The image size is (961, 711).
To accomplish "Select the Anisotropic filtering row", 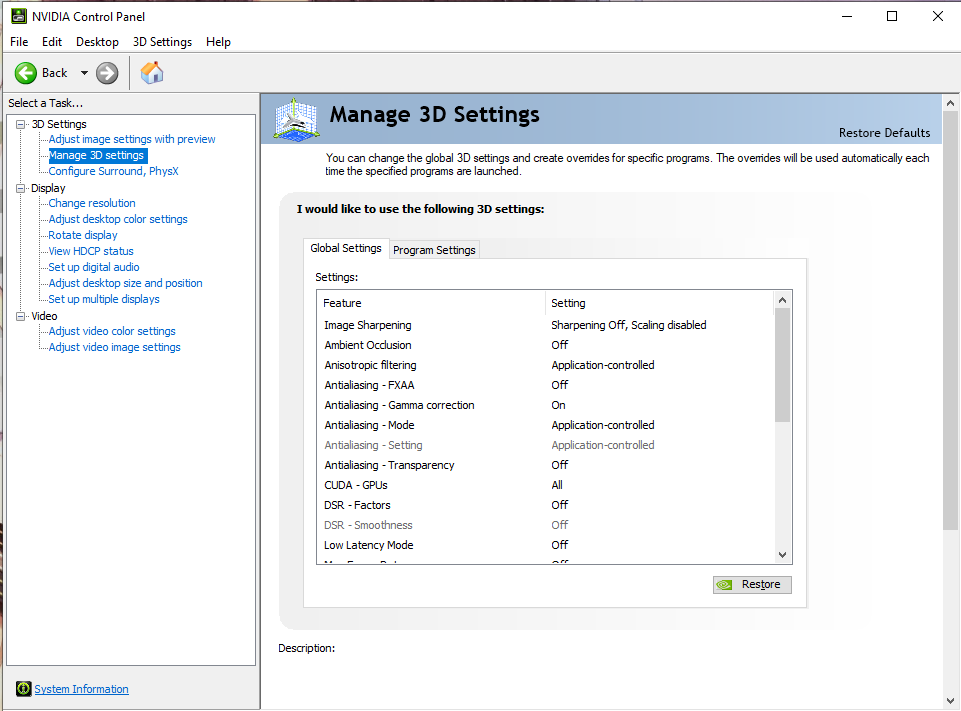I will tap(545, 365).
